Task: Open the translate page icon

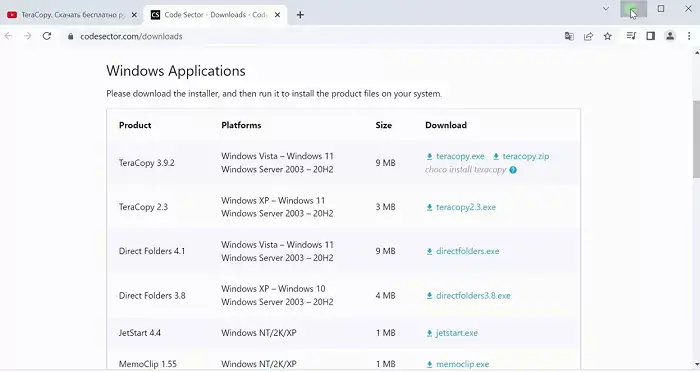Action: 569,36
